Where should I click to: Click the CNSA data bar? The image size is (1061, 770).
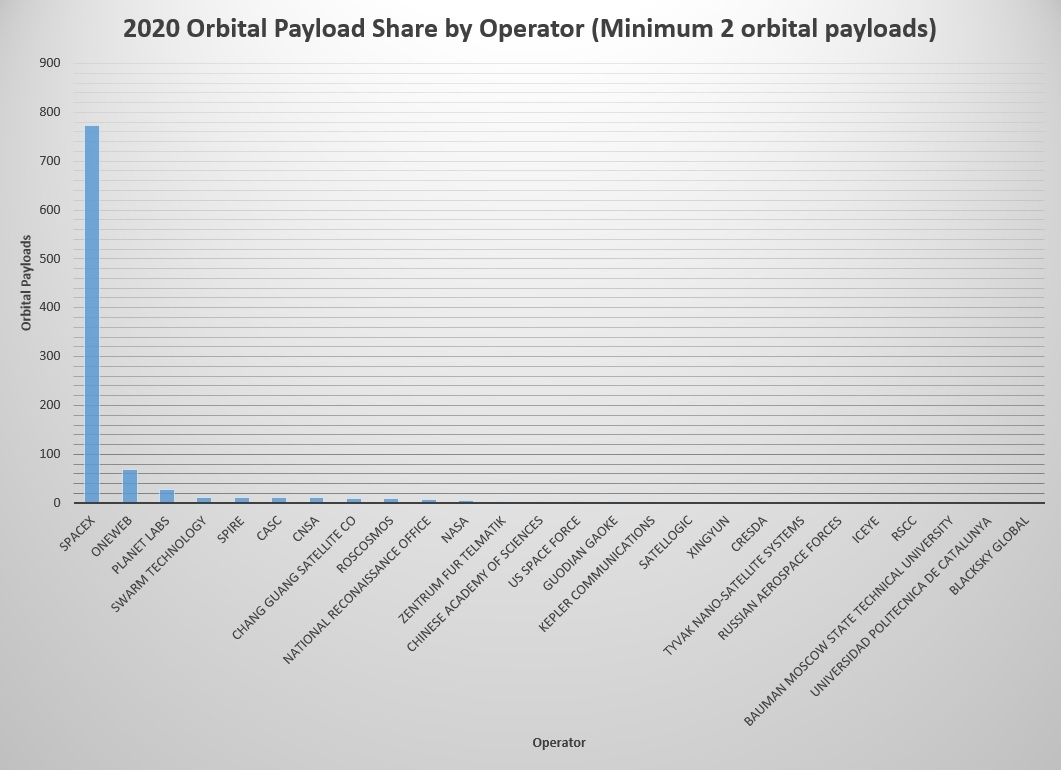pyautogui.click(x=316, y=499)
